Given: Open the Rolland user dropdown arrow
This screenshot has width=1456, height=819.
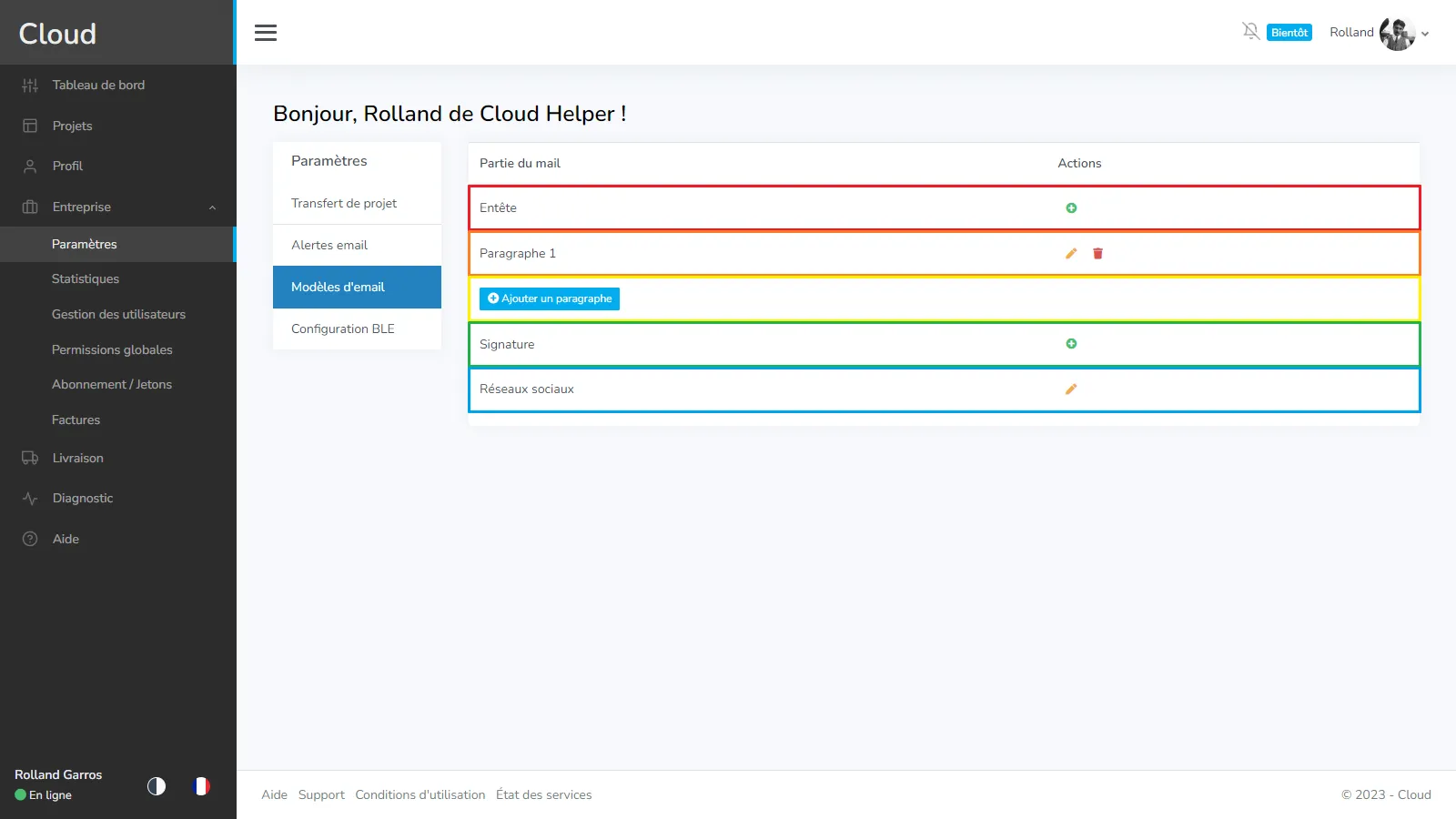Looking at the screenshot, I should 1425,34.
